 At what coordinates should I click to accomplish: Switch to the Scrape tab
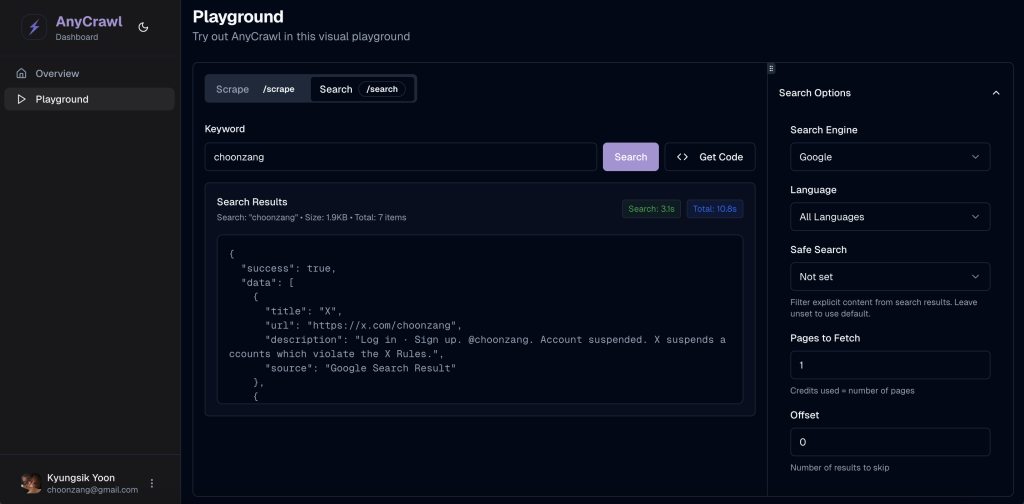click(257, 89)
